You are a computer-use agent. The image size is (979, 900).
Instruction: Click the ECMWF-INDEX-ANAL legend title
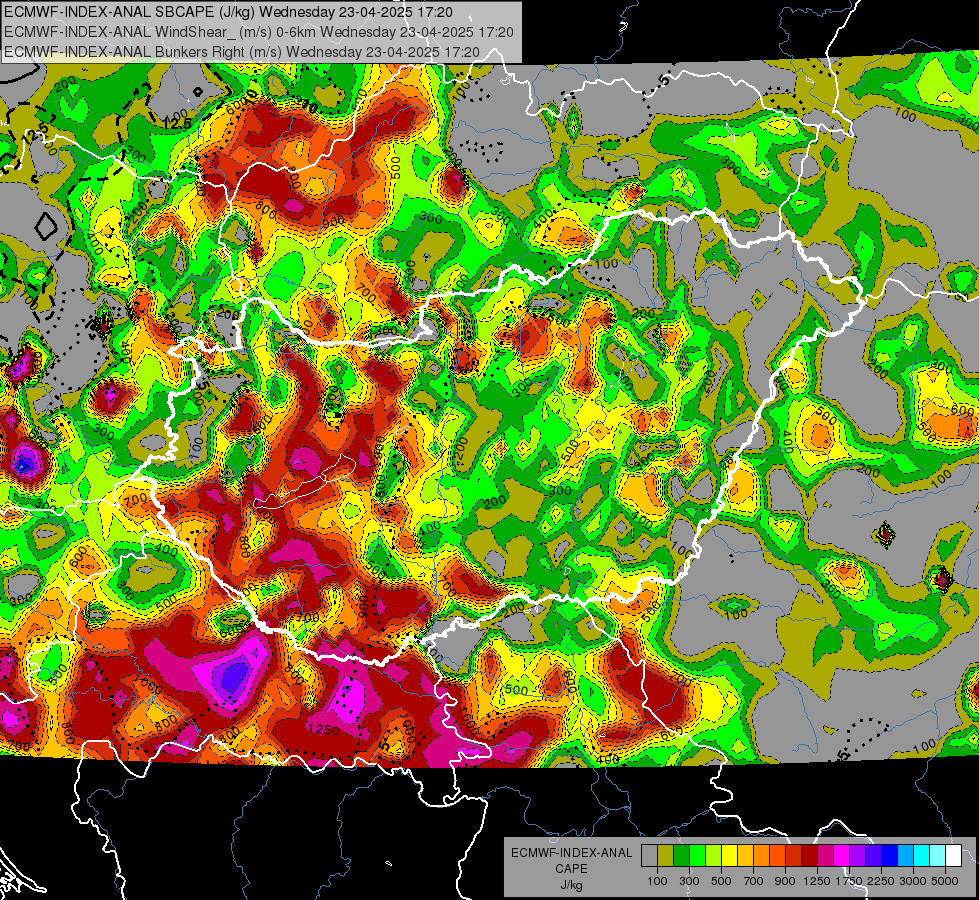572,853
